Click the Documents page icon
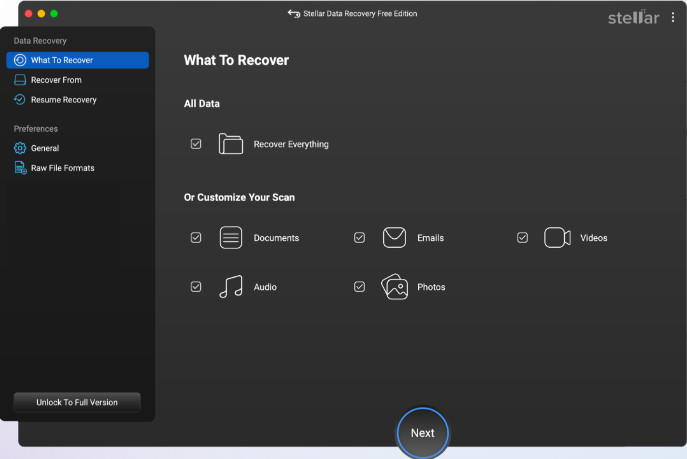Viewport: 687px width, 459px height. coord(230,237)
